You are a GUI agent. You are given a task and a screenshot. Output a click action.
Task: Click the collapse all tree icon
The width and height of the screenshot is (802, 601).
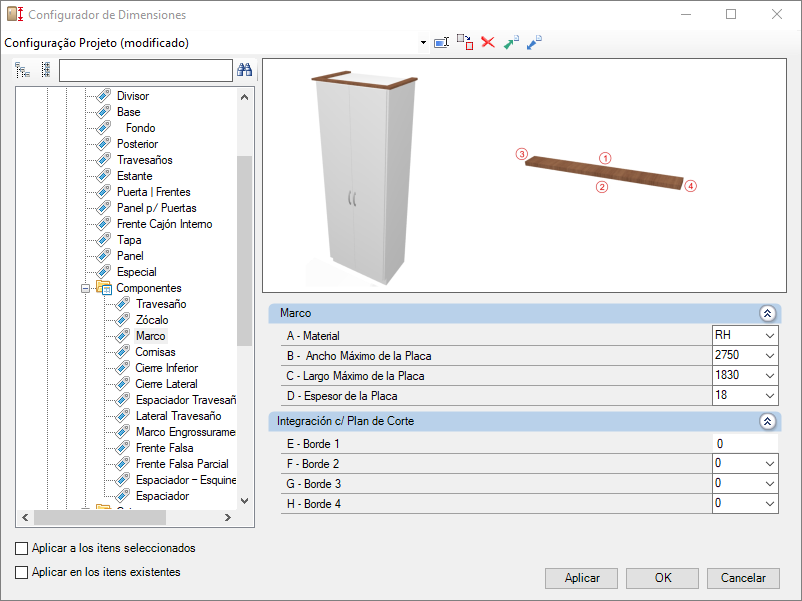coord(45,70)
